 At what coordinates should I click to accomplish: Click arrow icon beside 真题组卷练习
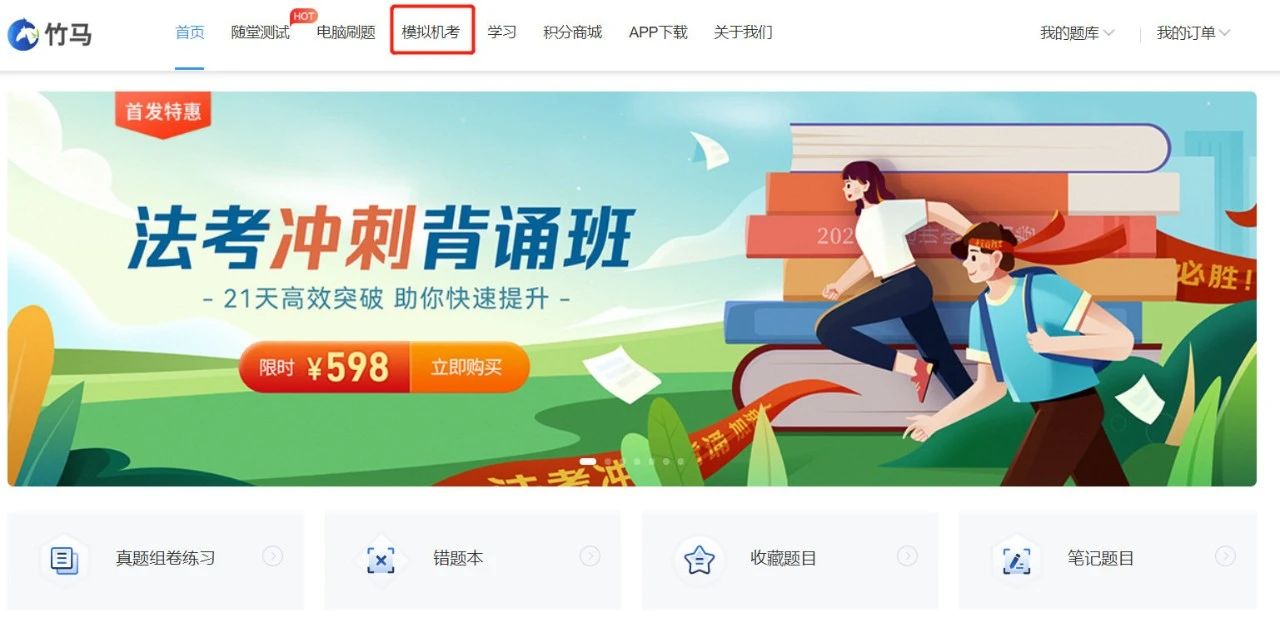272,556
